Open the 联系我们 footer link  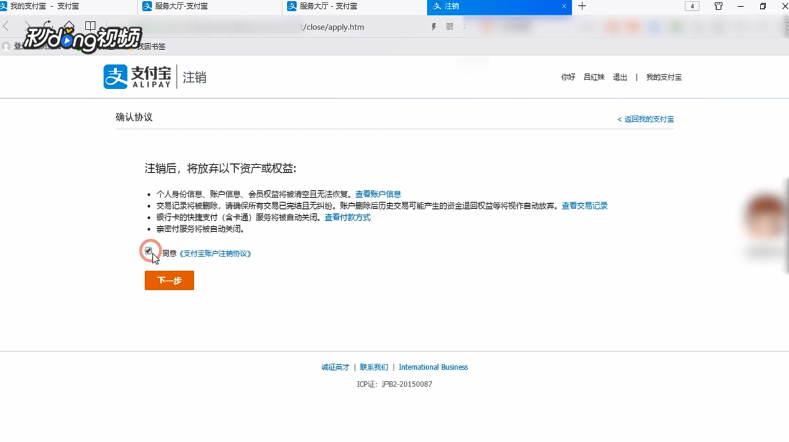374,367
